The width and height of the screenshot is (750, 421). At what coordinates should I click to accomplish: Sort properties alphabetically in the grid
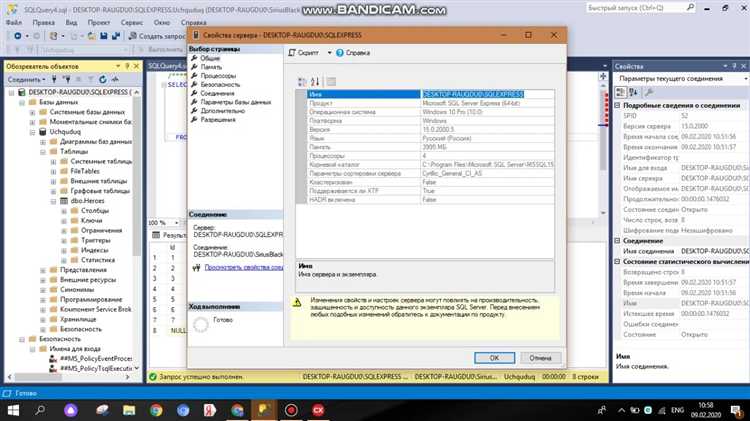point(315,81)
